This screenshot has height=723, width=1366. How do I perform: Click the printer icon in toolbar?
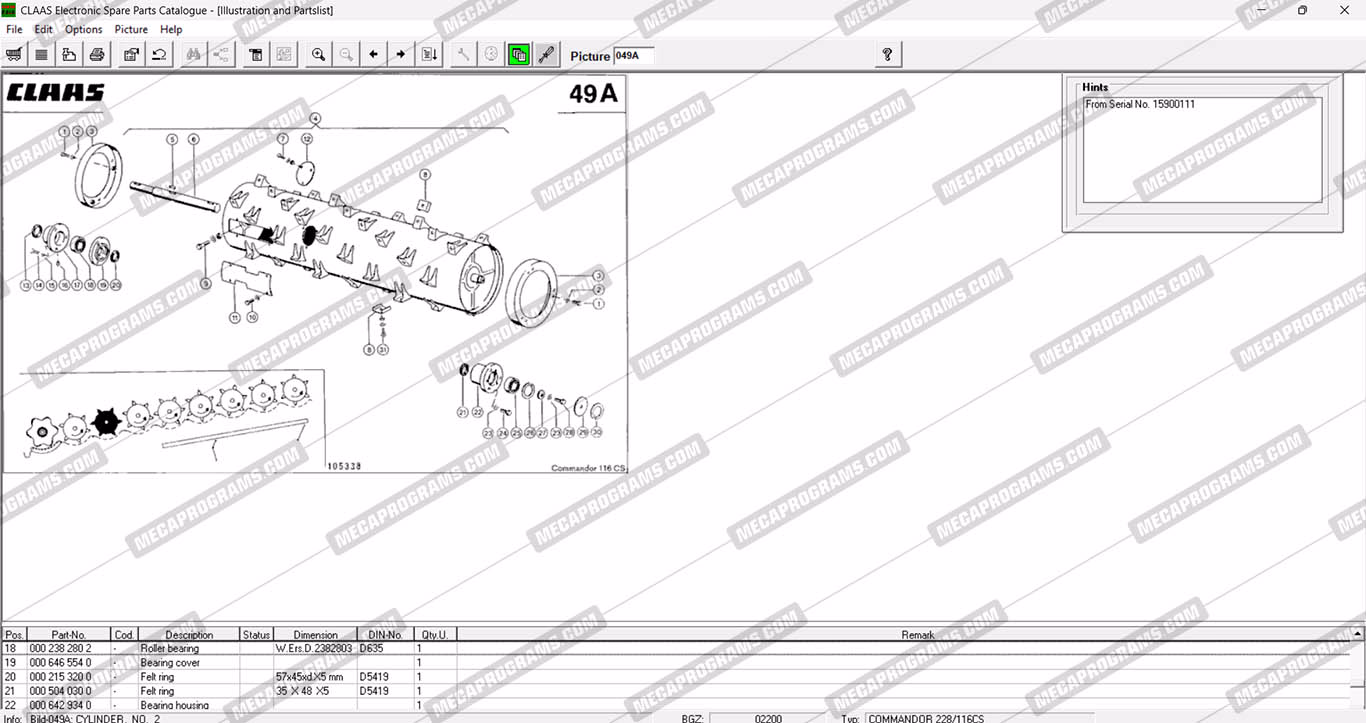coord(97,55)
